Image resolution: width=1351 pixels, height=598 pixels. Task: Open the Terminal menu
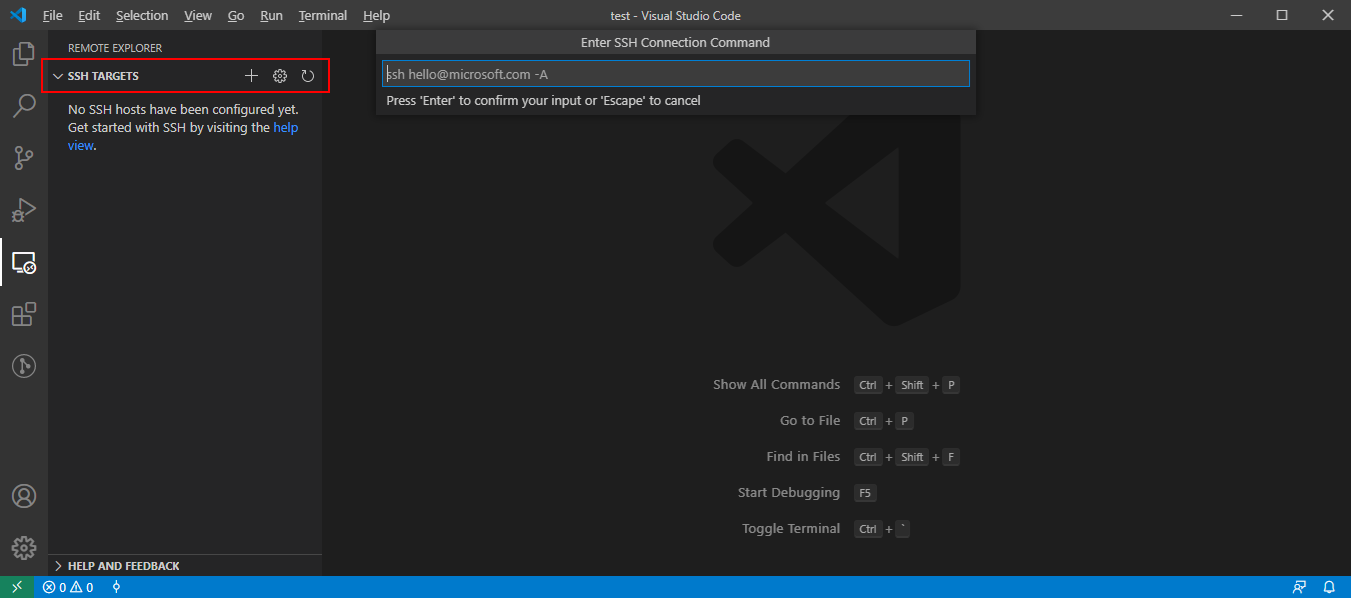323,16
